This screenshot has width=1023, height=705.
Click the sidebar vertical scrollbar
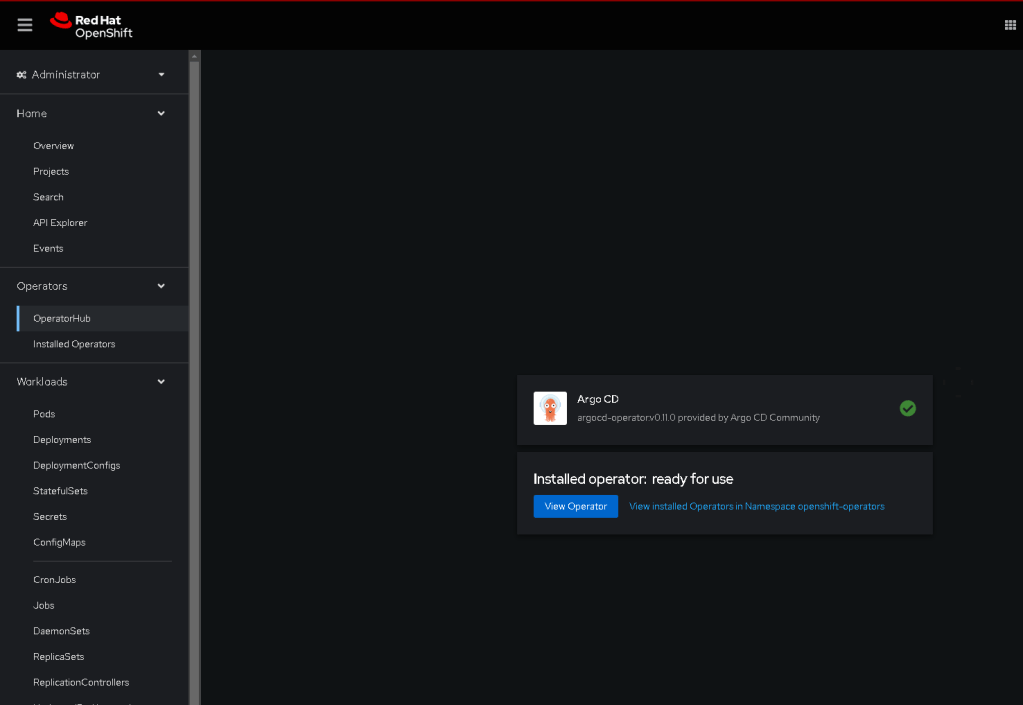click(x=194, y=383)
